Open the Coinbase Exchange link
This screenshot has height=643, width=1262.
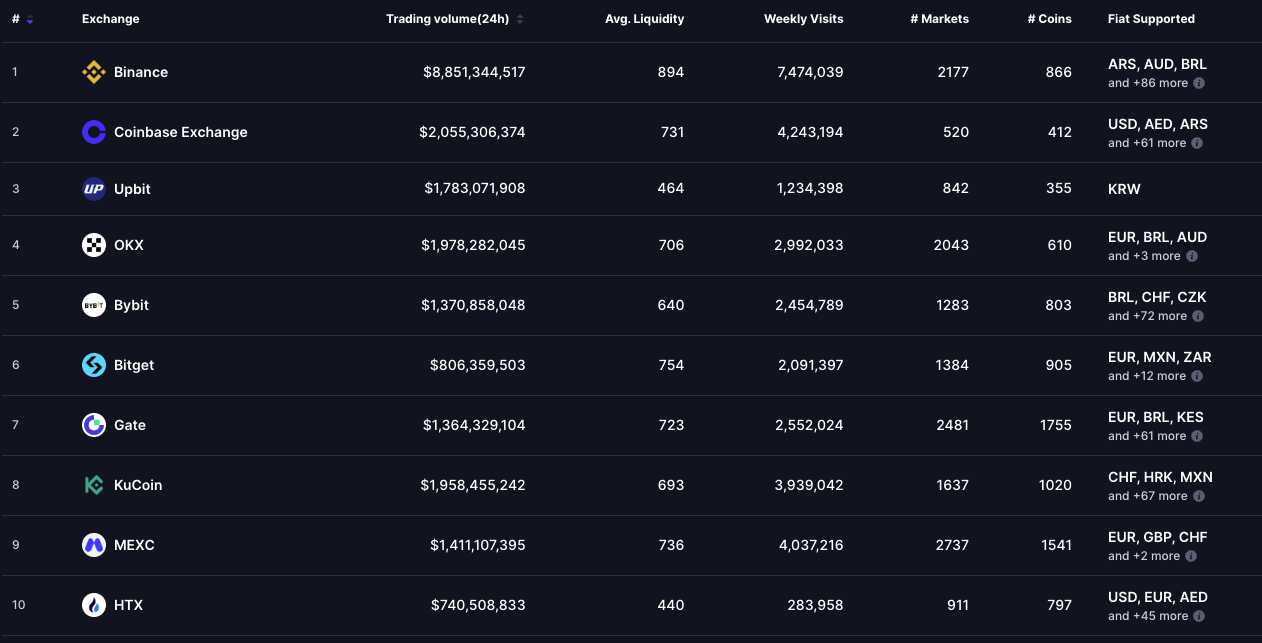(x=181, y=132)
